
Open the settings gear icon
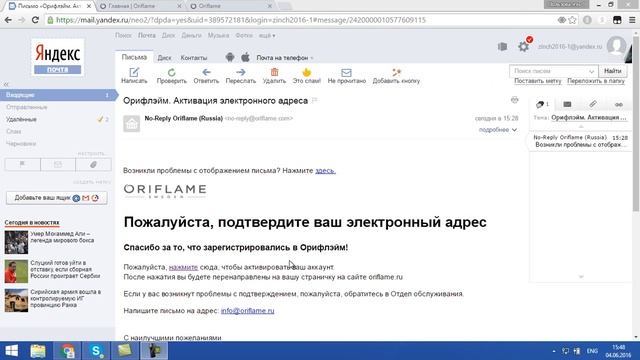523,47
